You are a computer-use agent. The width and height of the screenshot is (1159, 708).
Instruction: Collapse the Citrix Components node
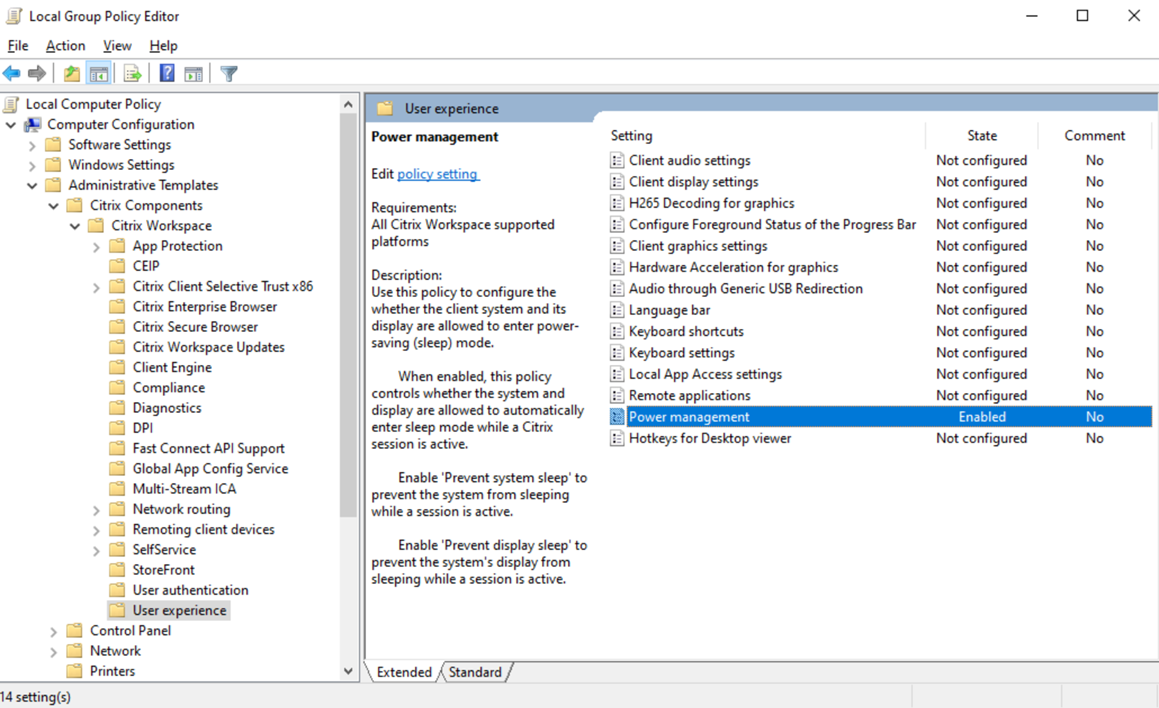[53, 206]
